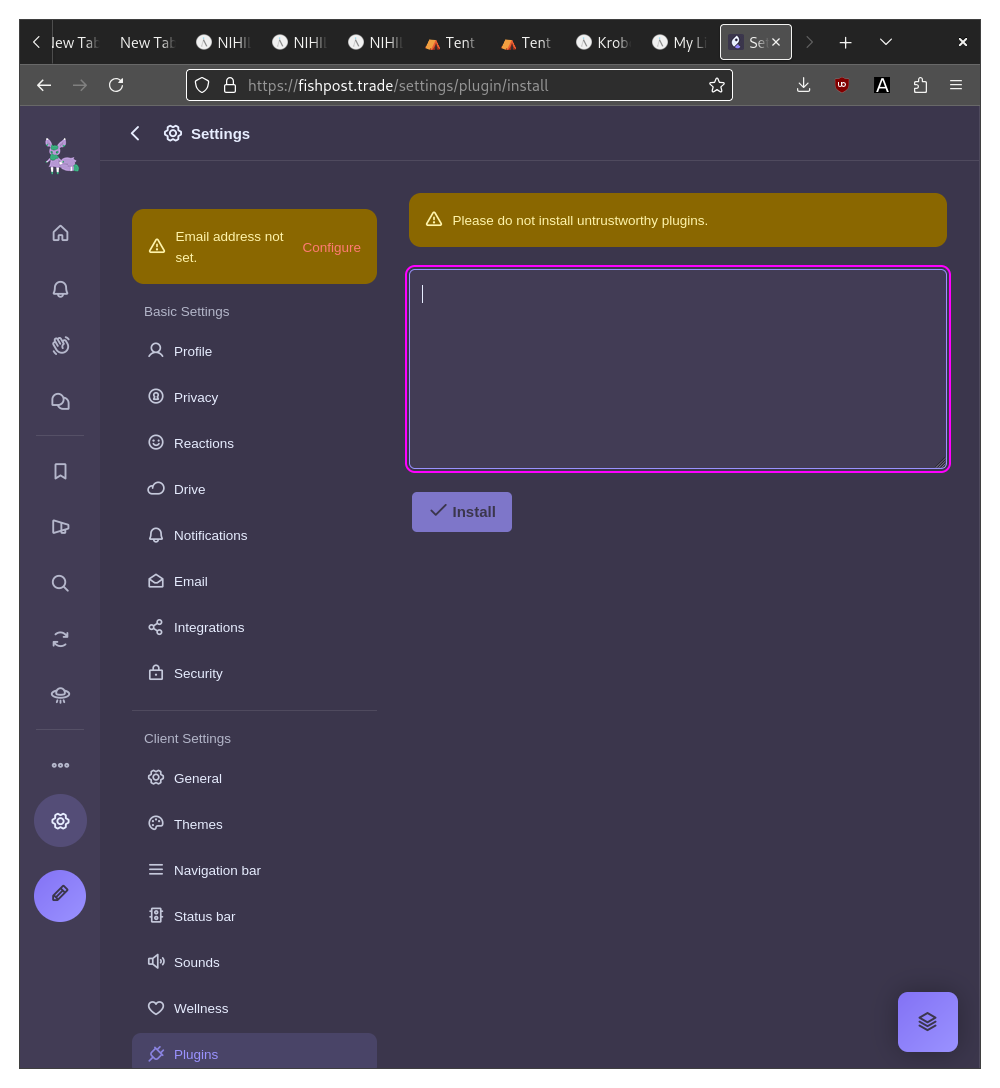
Task: Focus the plugin code text area
Action: coord(678,369)
